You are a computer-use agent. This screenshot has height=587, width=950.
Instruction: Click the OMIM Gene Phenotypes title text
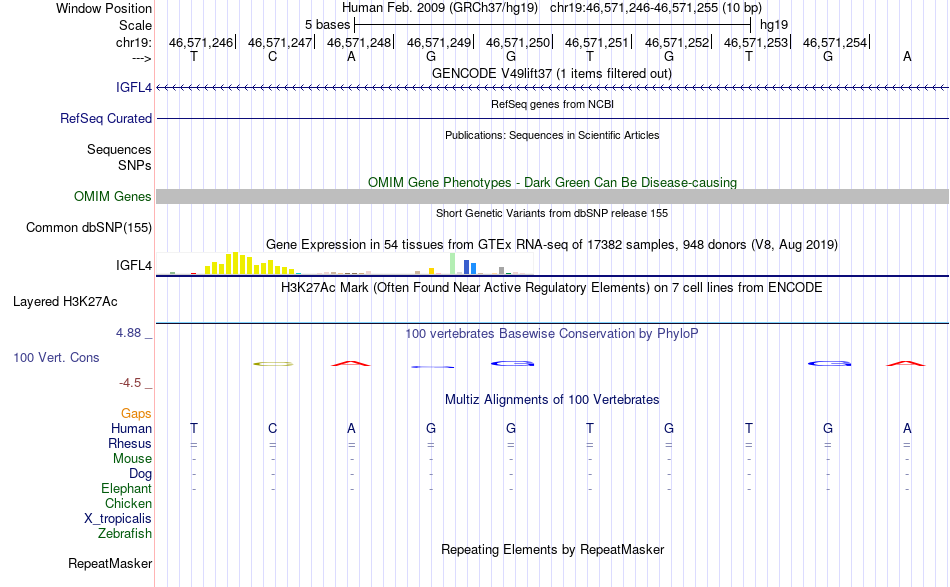tap(552, 182)
